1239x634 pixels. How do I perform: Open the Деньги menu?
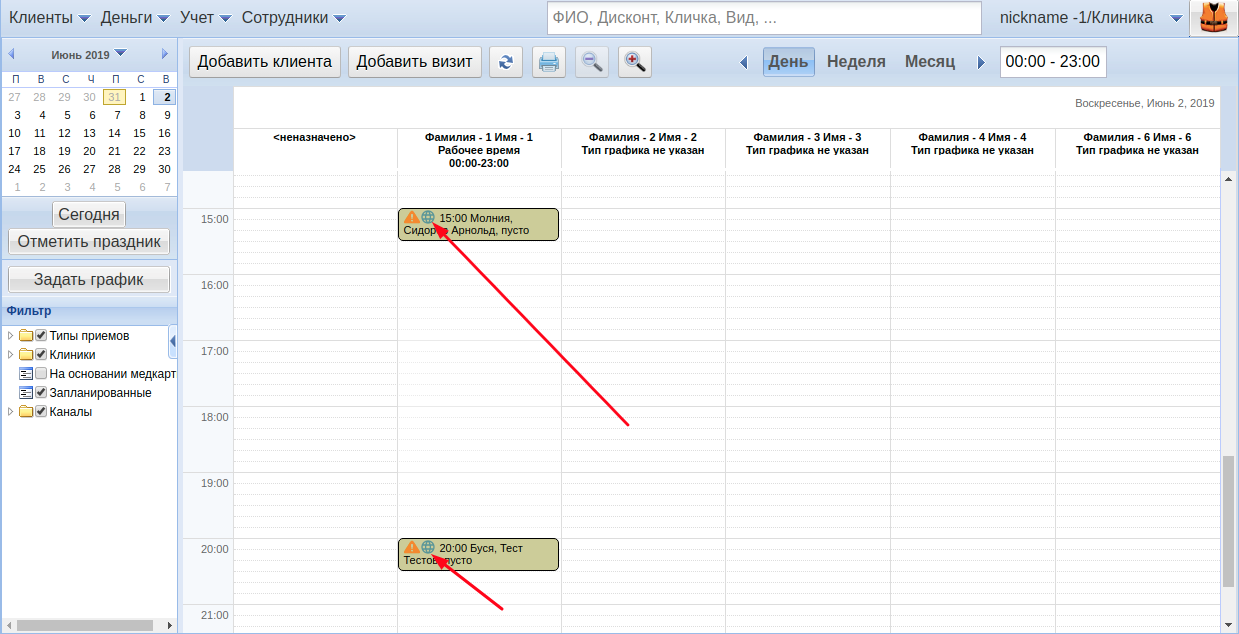[x=134, y=18]
